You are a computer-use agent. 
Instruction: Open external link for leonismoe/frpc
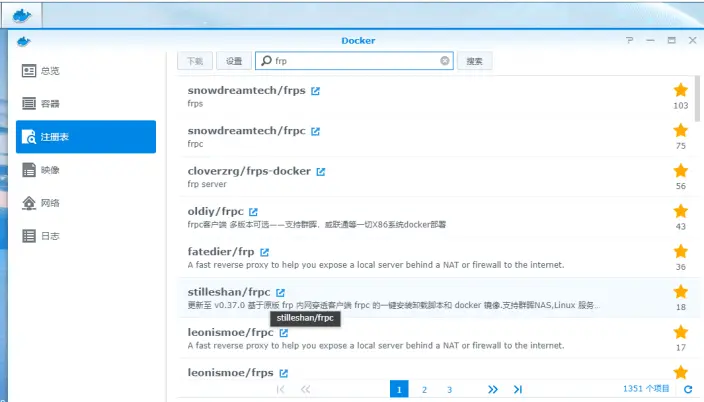(x=284, y=333)
